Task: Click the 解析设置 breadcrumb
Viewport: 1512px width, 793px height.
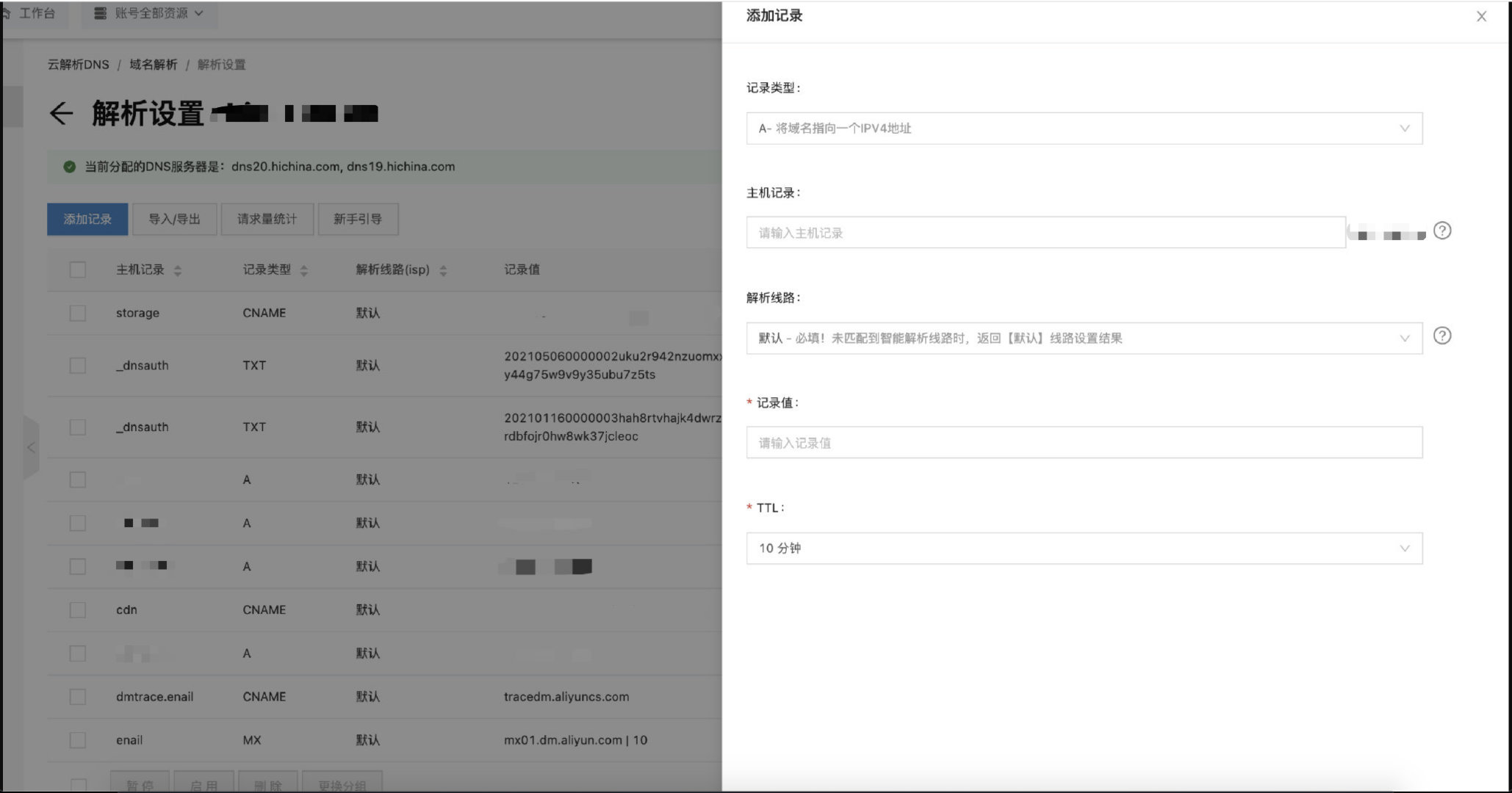Action: [221, 65]
